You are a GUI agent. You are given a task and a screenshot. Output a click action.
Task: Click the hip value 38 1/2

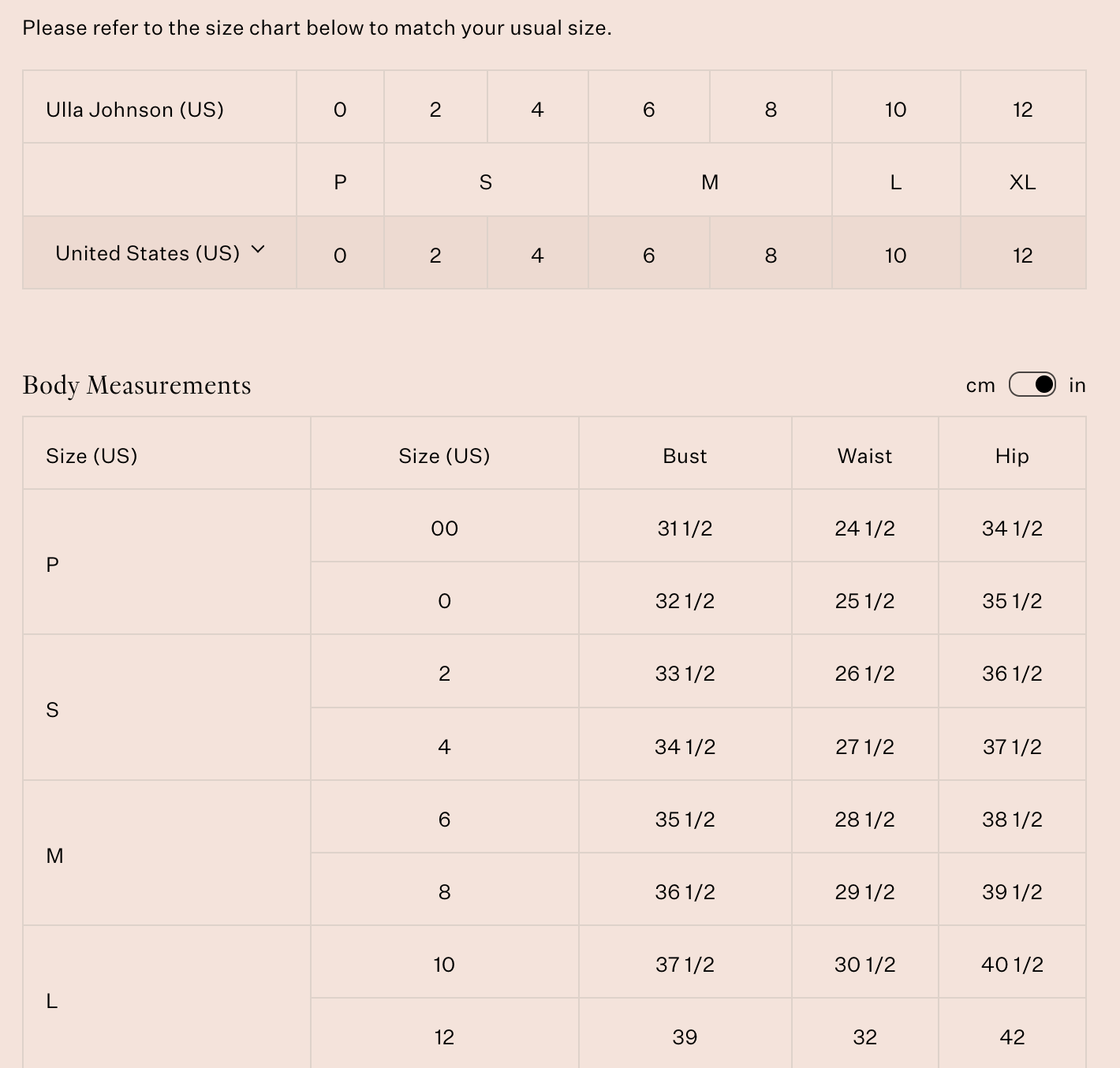1012,820
